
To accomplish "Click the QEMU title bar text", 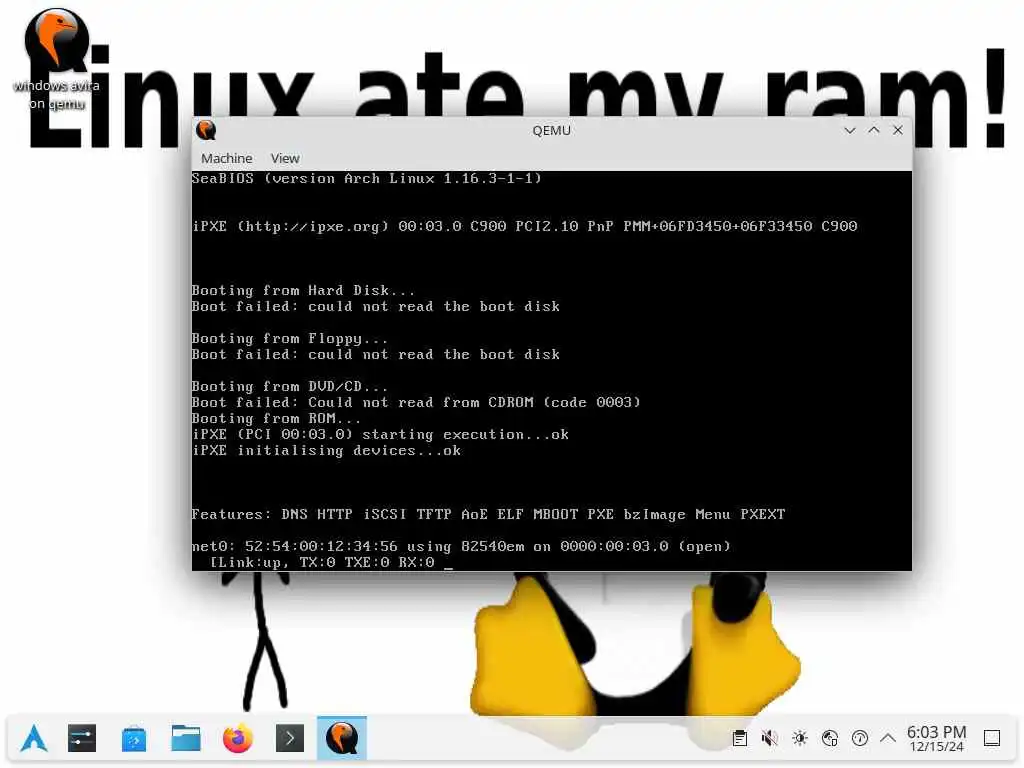I will (551, 131).
